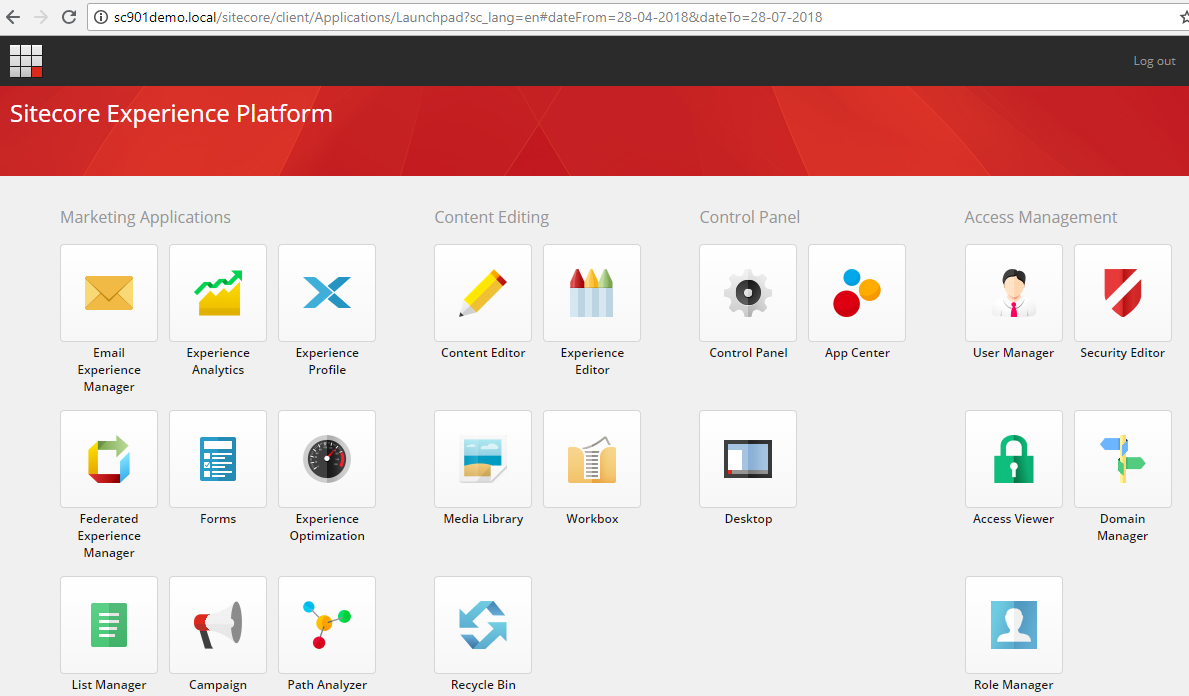View site information icon in address bar
The height and width of the screenshot is (696, 1189).
point(101,17)
